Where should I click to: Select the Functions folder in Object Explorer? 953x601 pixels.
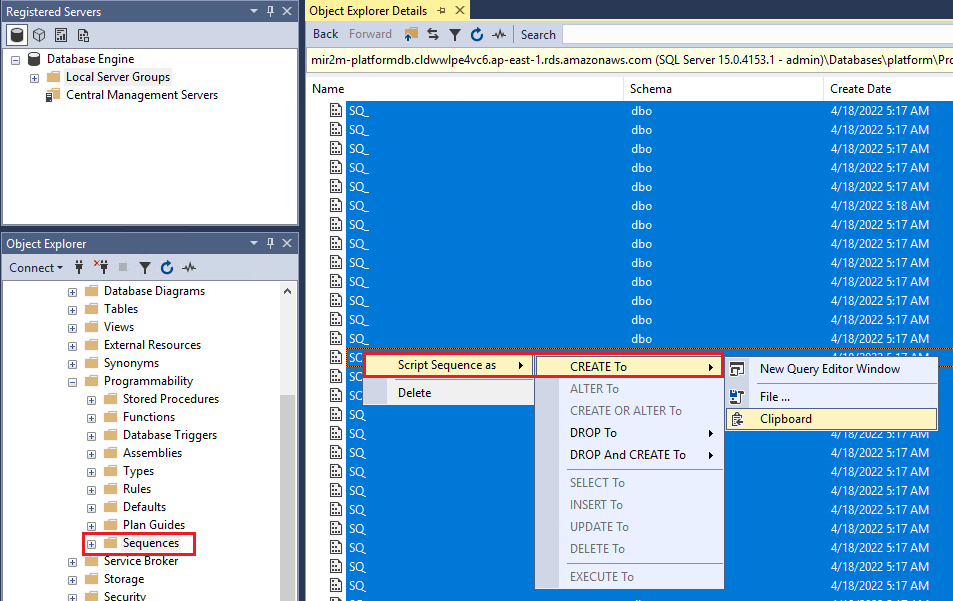point(149,417)
